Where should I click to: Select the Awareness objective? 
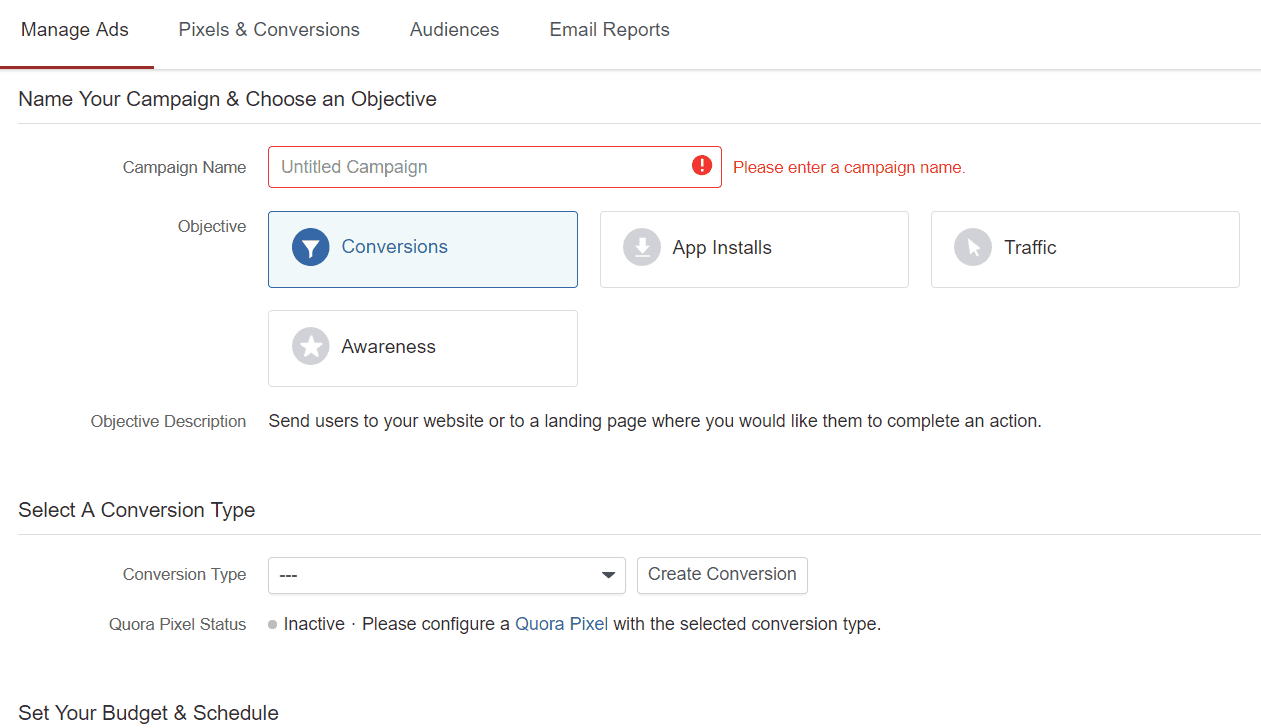(422, 348)
